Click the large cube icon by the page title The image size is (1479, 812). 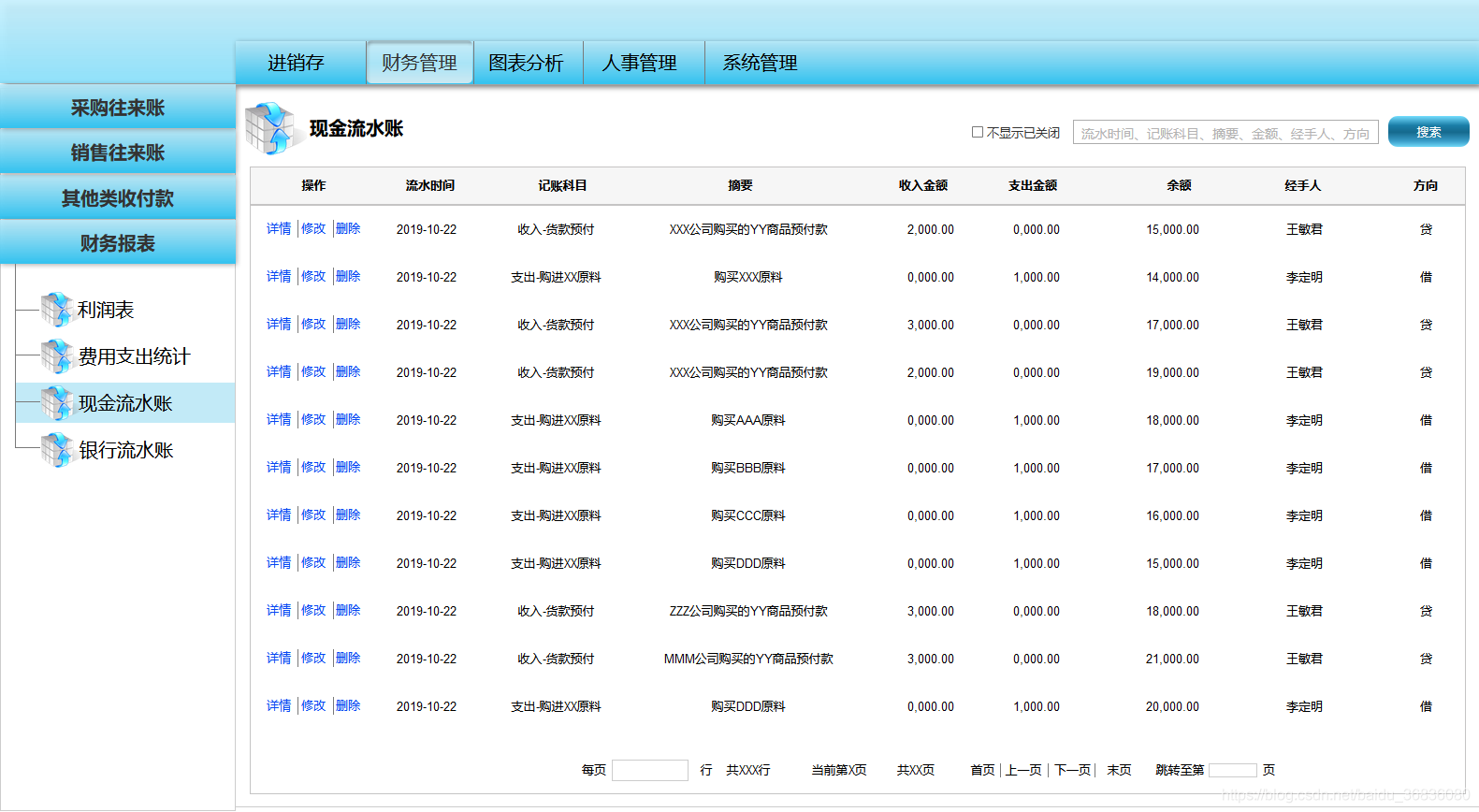(270, 129)
